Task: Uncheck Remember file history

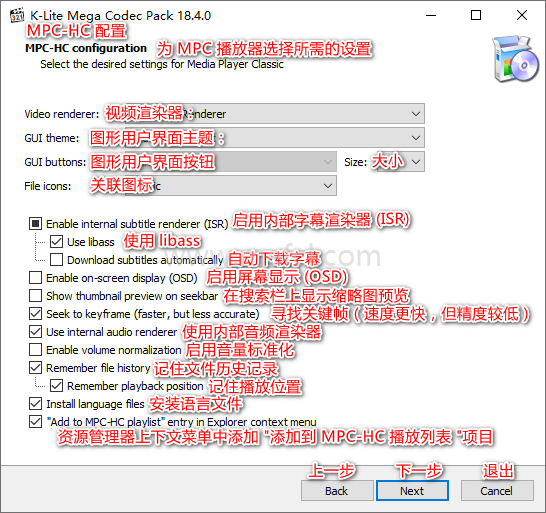Action: (x=36, y=368)
